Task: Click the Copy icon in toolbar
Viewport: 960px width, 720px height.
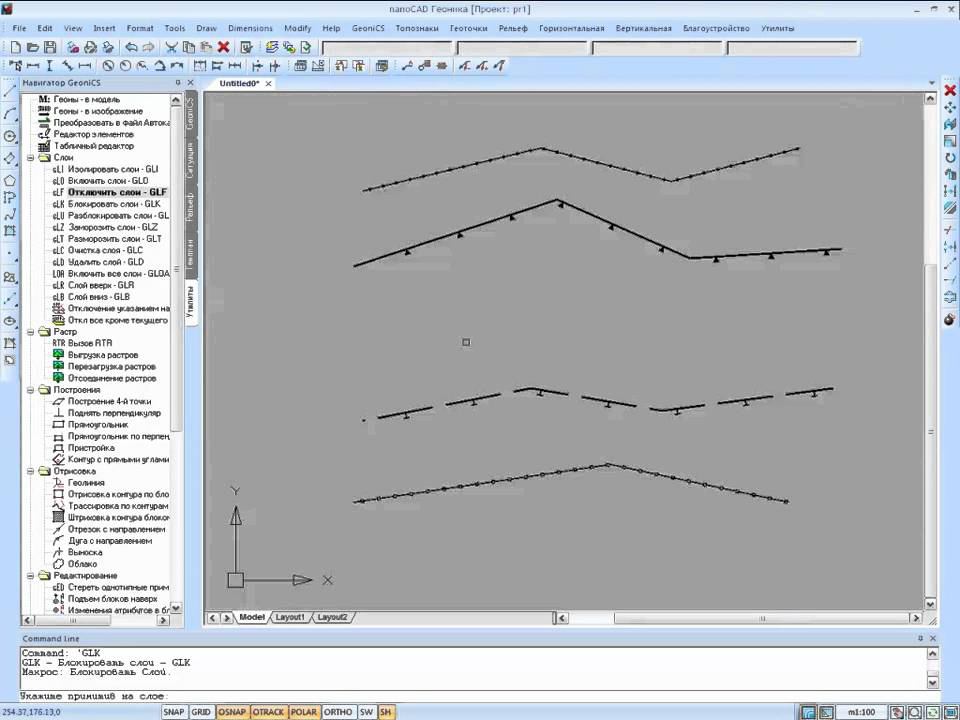Action: 189,47
